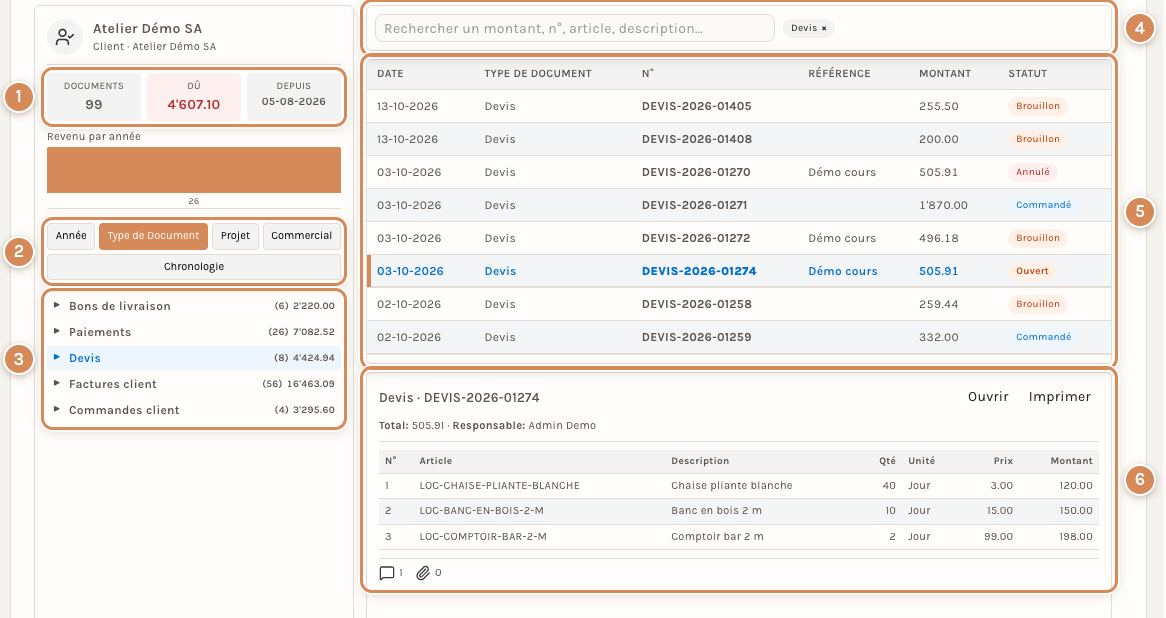The height and width of the screenshot is (618, 1166).
Task: Click the Ouvert status badge
Action: (x=1032, y=271)
